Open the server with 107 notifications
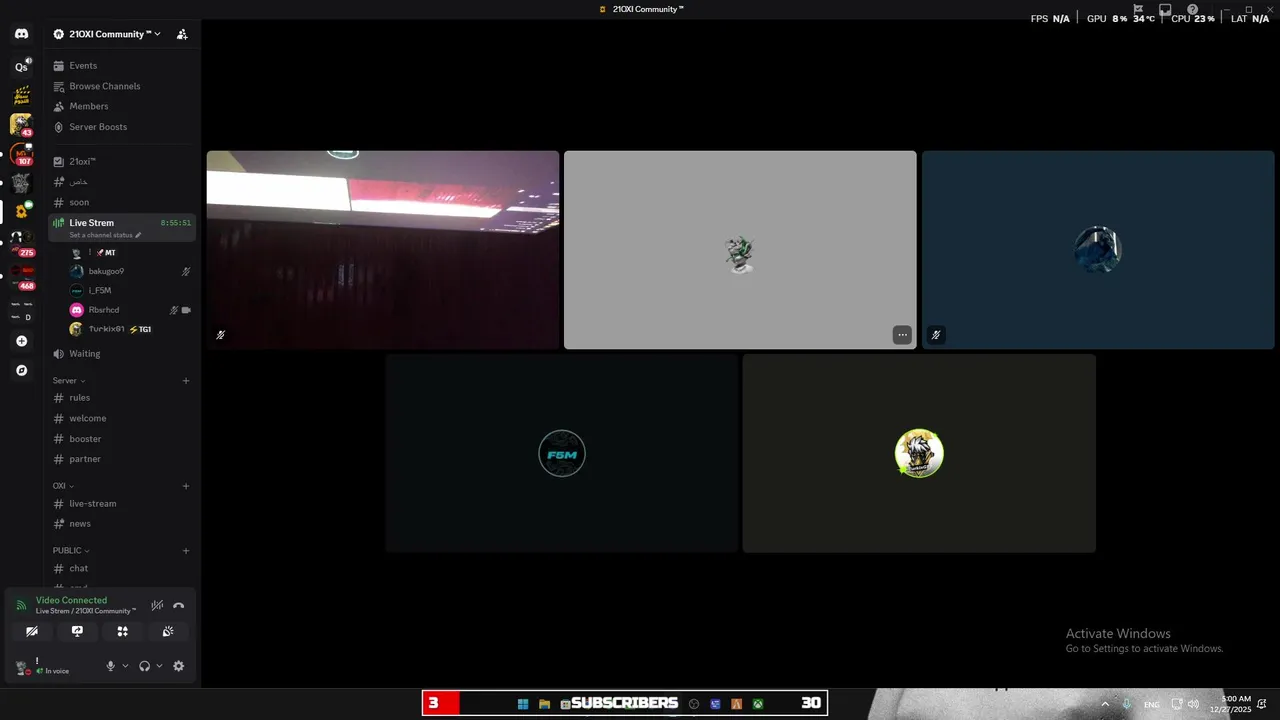This screenshot has width=1280, height=720. click(21, 154)
